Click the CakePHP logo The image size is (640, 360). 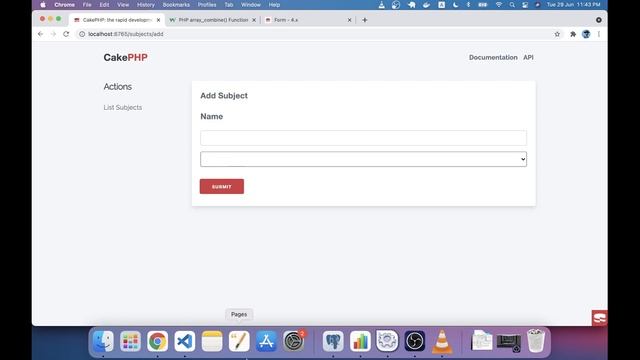(x=125, y=58)
